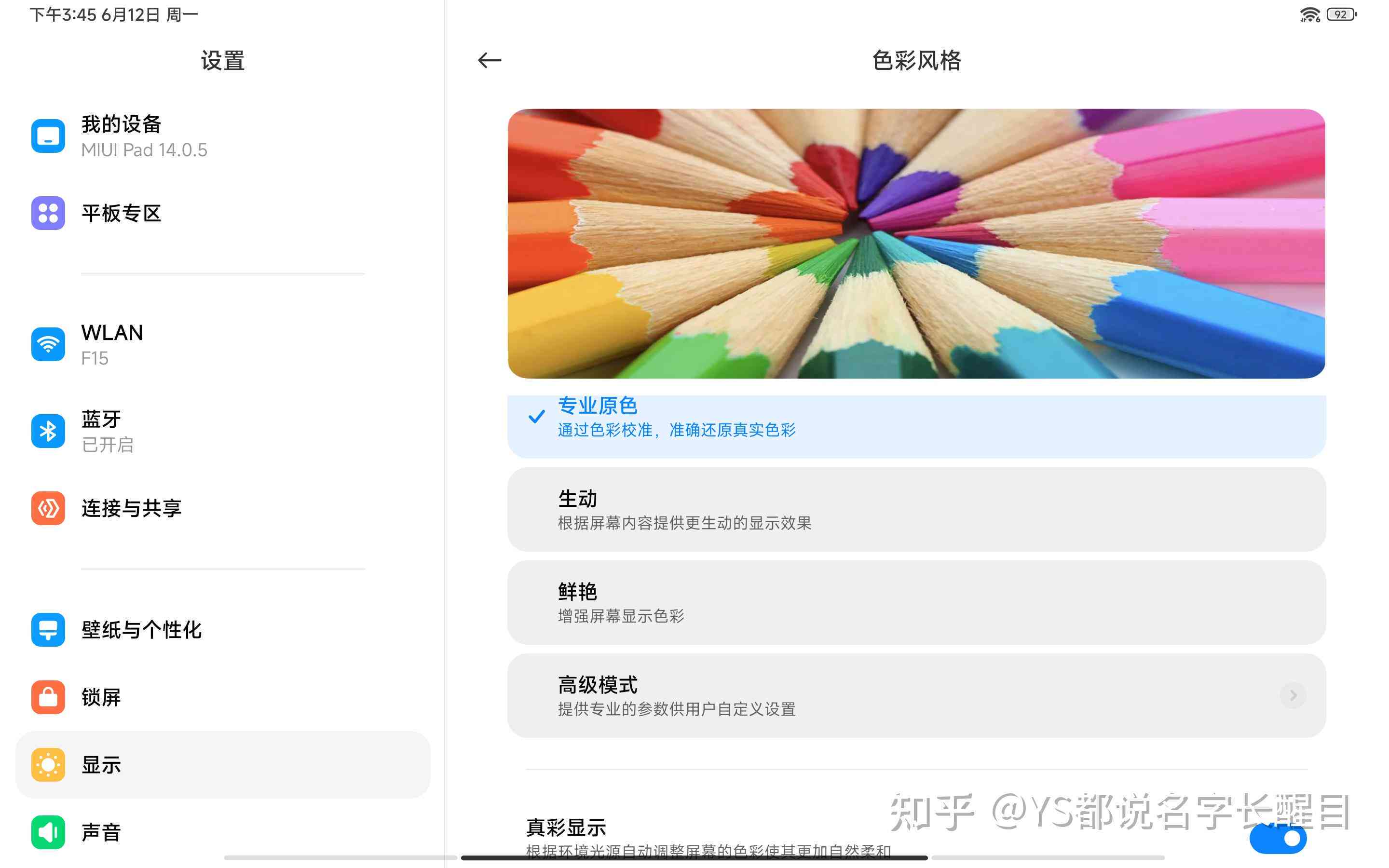
Task: Tap the 显示 sun icon
Action: [48, 765]
